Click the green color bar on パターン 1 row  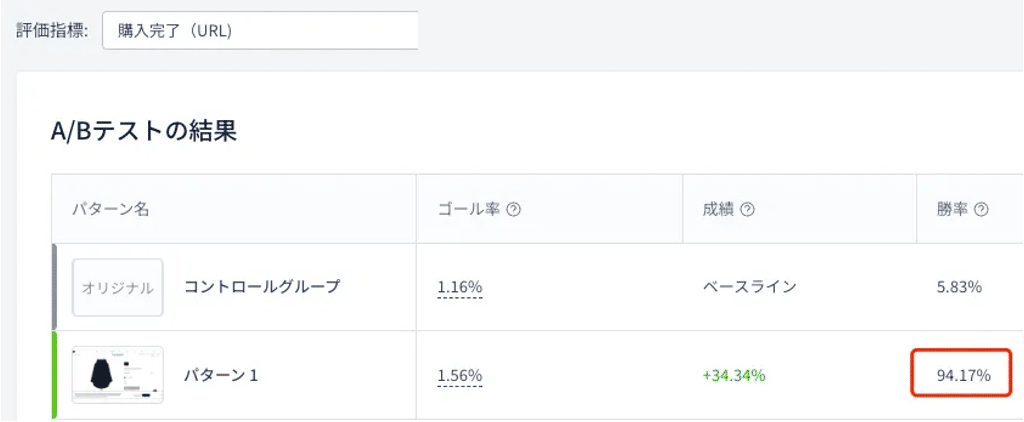(x=54, y=375)
